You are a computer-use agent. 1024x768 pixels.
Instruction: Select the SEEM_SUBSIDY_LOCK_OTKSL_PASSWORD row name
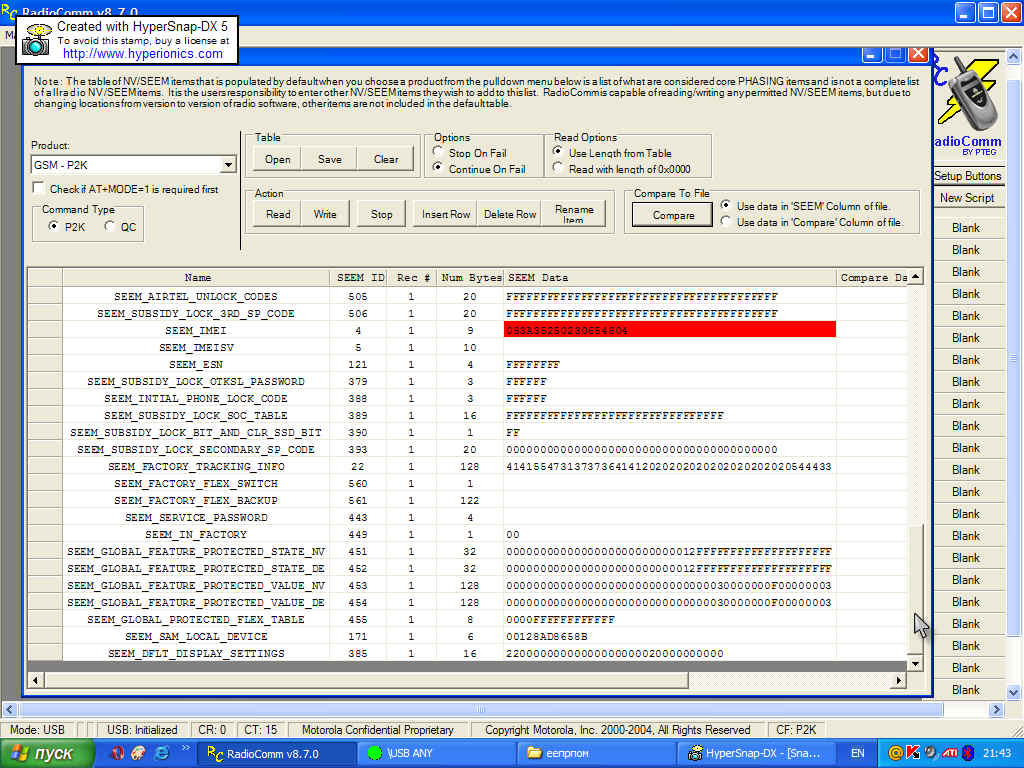(196, 381)
